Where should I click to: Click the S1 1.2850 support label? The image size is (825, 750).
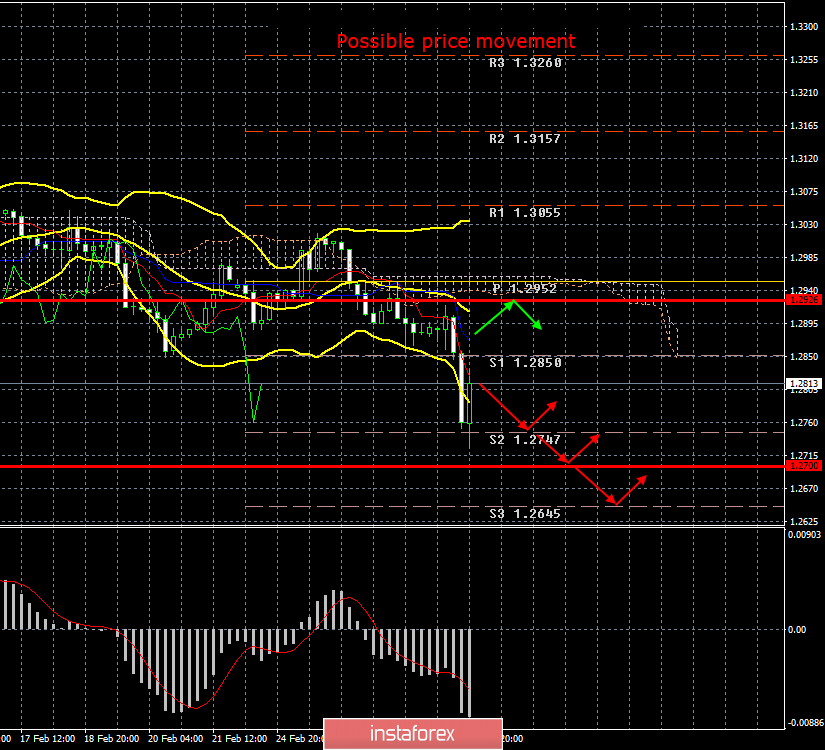click(525, 363)
